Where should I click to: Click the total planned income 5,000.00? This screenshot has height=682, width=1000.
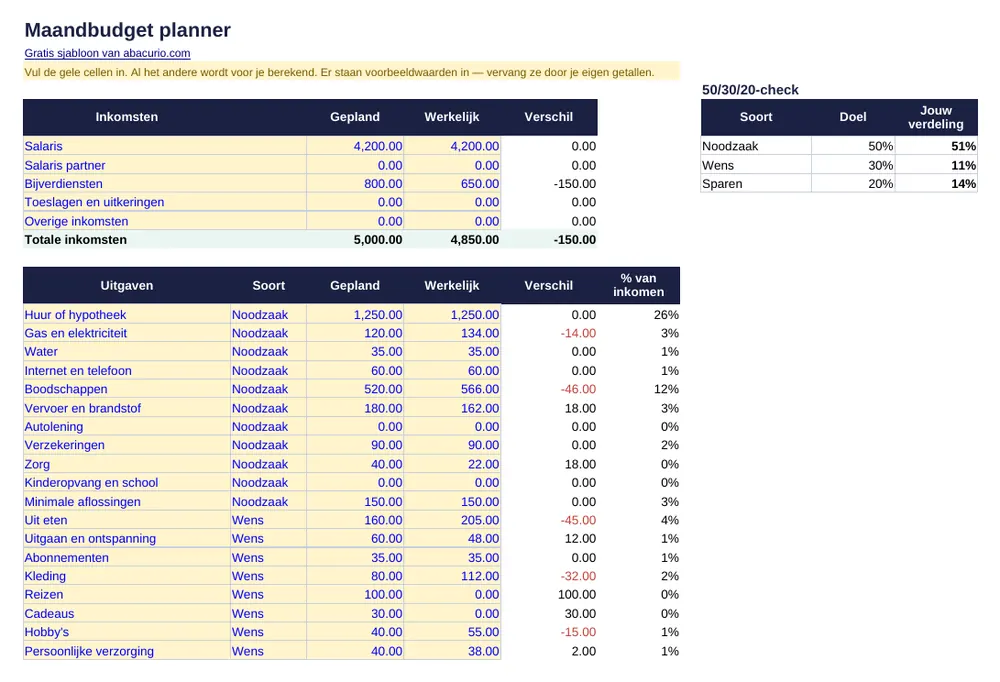355,240
